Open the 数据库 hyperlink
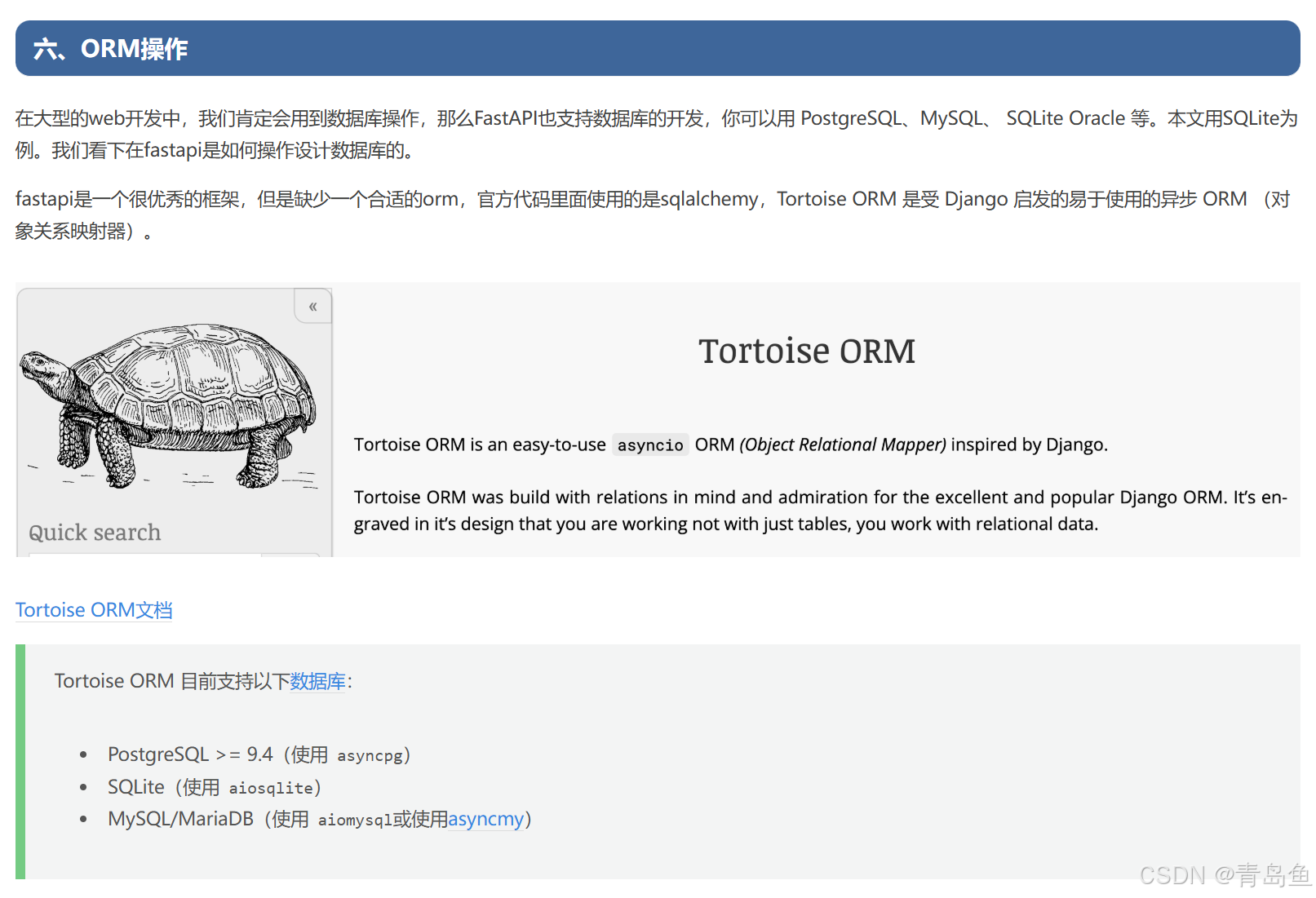The width and height of the screenshot is (1316, 898). coord(318,681)
